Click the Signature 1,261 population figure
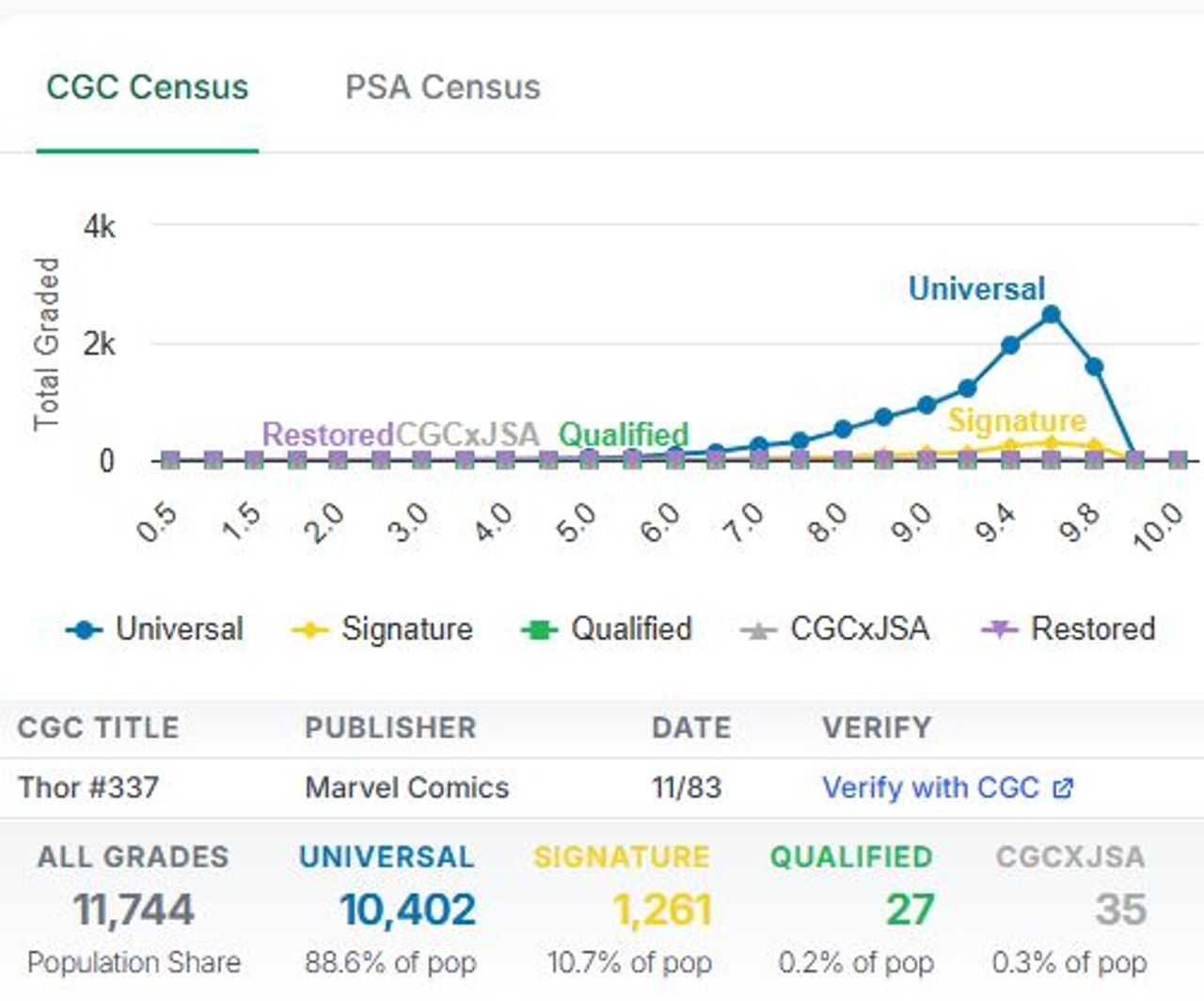1204x1001 pixels. pos(661,910)
